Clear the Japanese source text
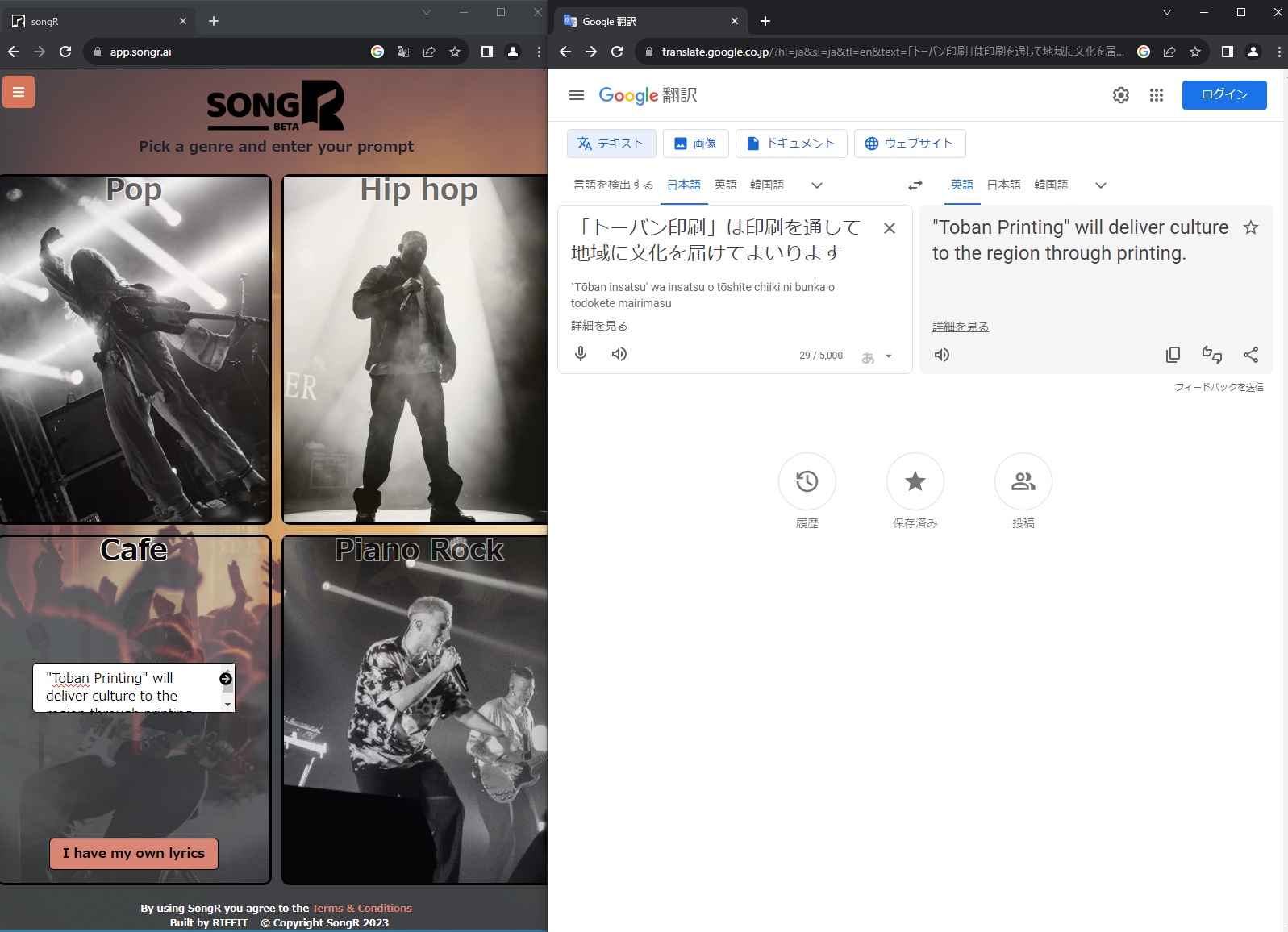Viewport: 1288px width, 932px height. point(889,228)
